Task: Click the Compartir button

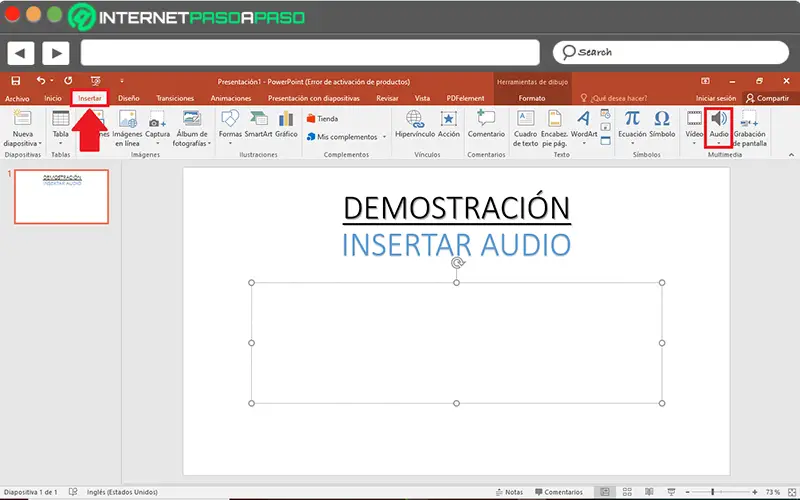Action: (767, 98)
